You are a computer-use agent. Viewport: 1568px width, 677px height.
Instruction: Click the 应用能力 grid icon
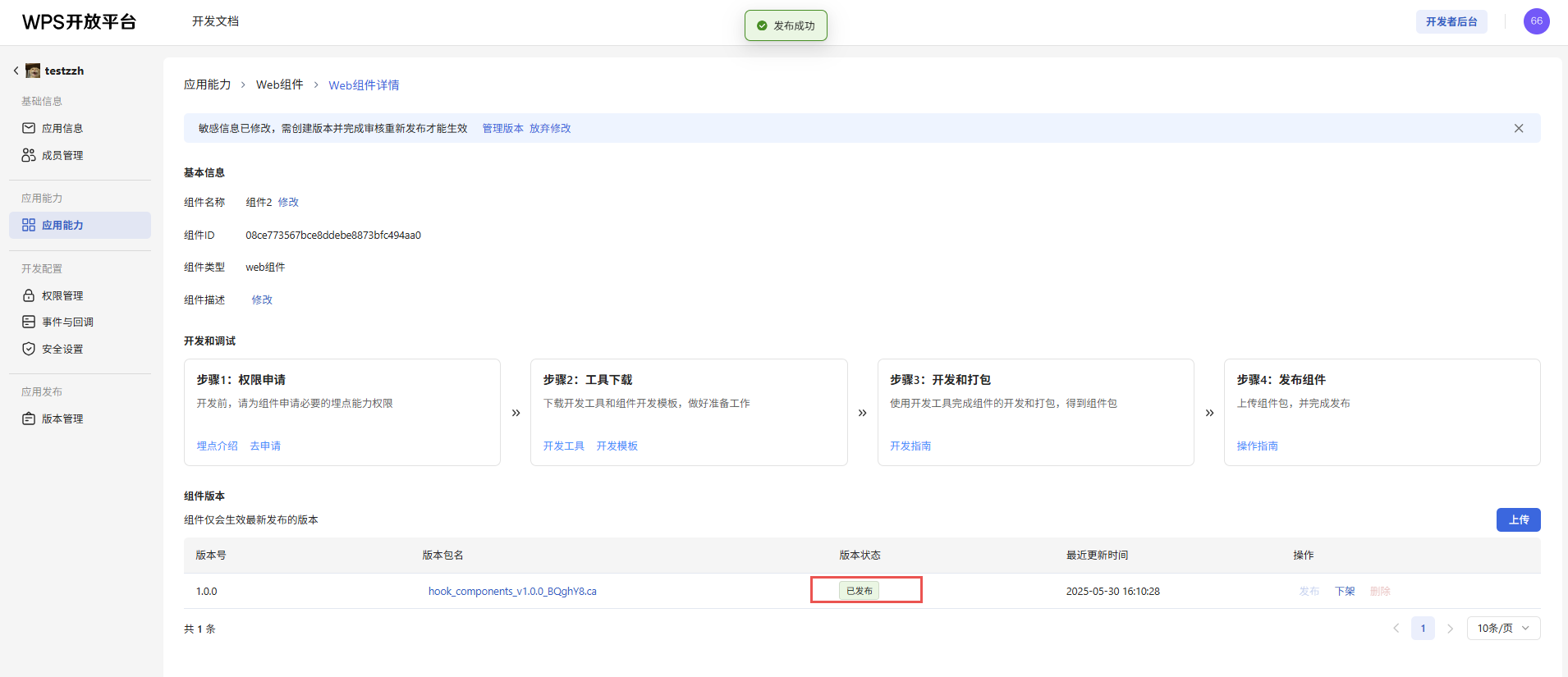coord(29,225)
